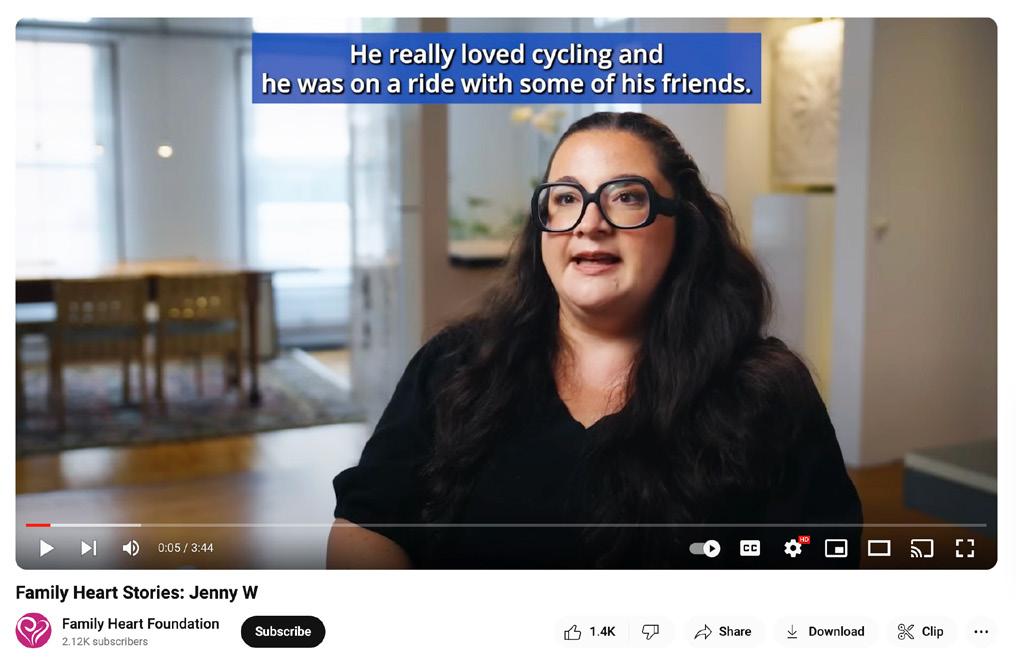Like the video with thumbs up
The height and width of the screenshot is (660, 1016).
click(x=589, y=632)
